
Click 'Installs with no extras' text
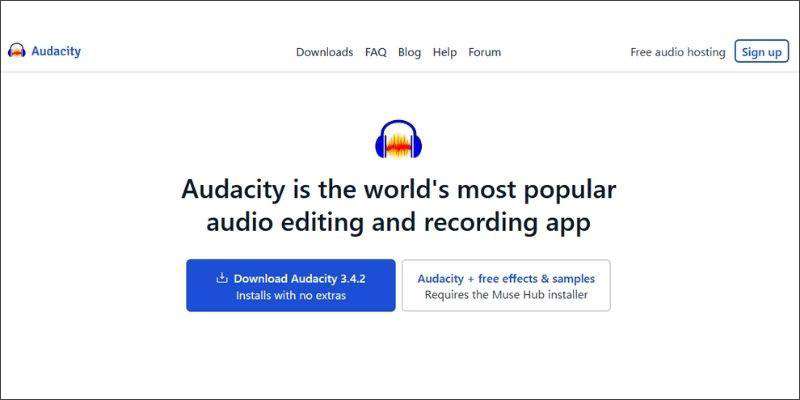click(x=291, y=295)
